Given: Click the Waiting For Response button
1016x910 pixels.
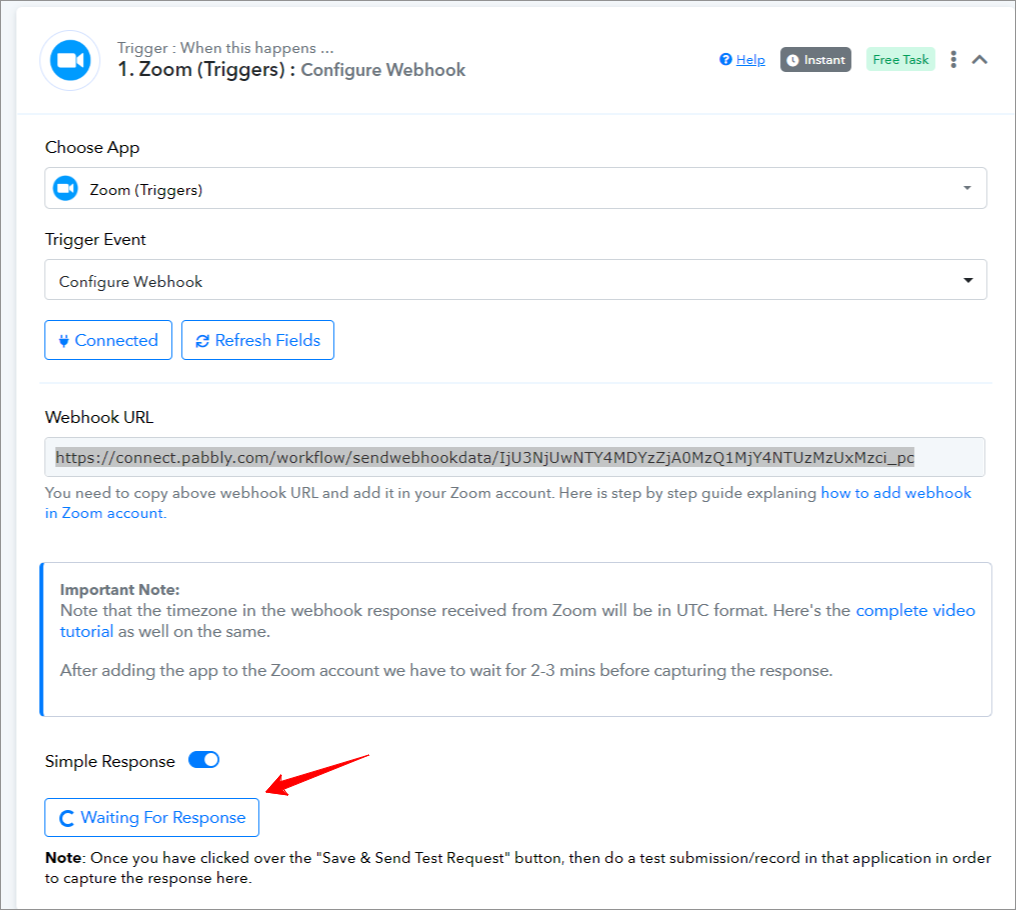Looking at the screenshot, I should 152,817.
